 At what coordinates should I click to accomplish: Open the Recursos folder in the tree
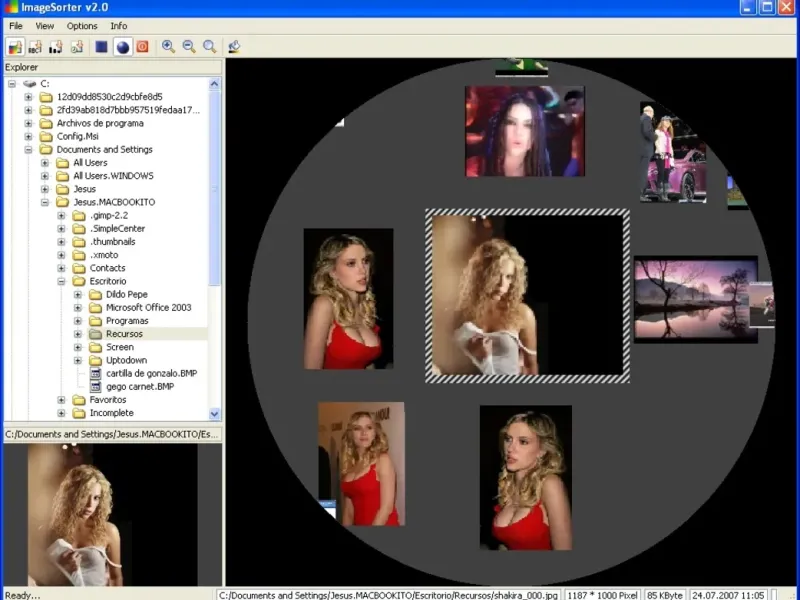coord(124,334)
